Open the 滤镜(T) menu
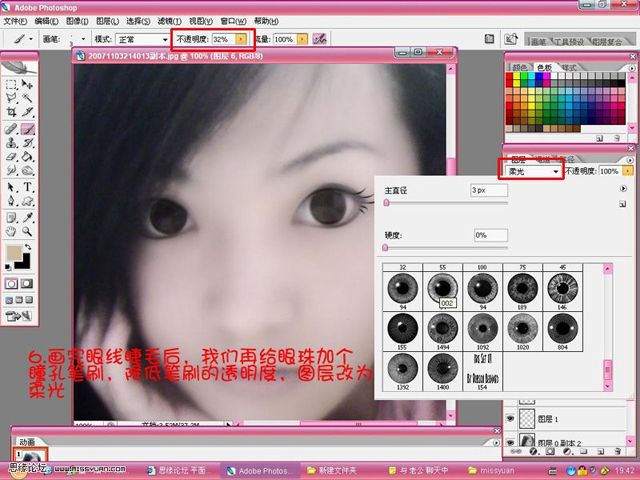640x480 pixels. [x=169, y=21]
